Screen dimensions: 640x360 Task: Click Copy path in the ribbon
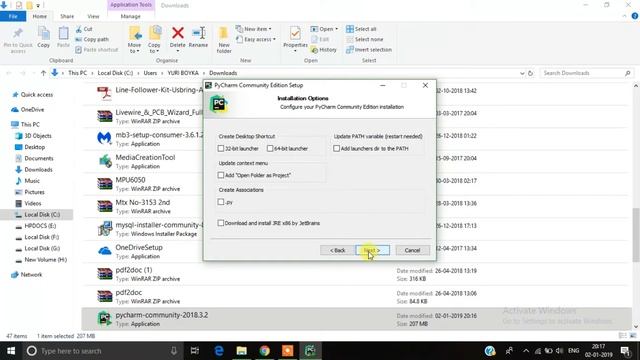pos(92,39)
